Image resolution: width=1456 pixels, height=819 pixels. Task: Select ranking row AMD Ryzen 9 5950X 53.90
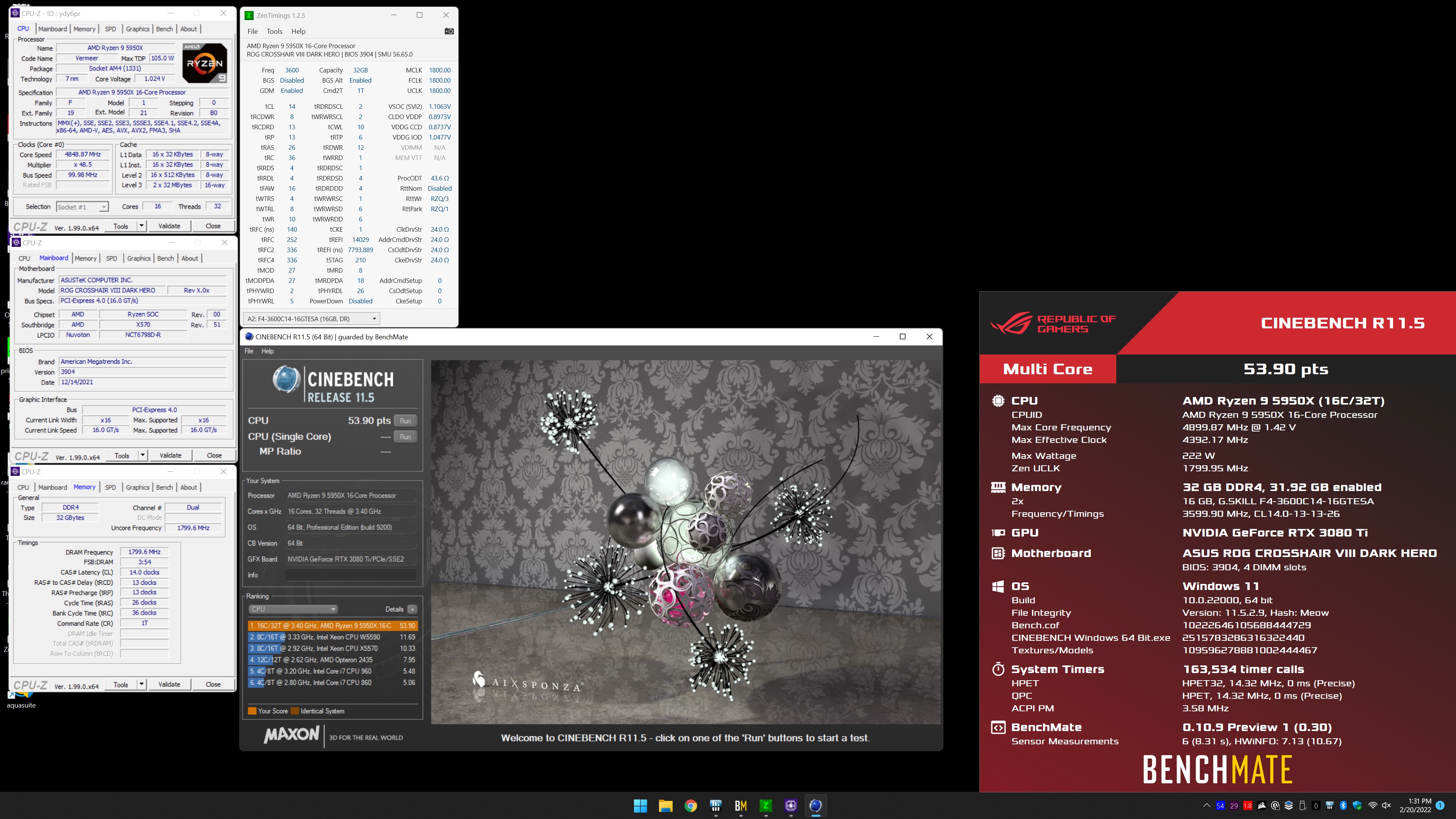tap(333, 626)
